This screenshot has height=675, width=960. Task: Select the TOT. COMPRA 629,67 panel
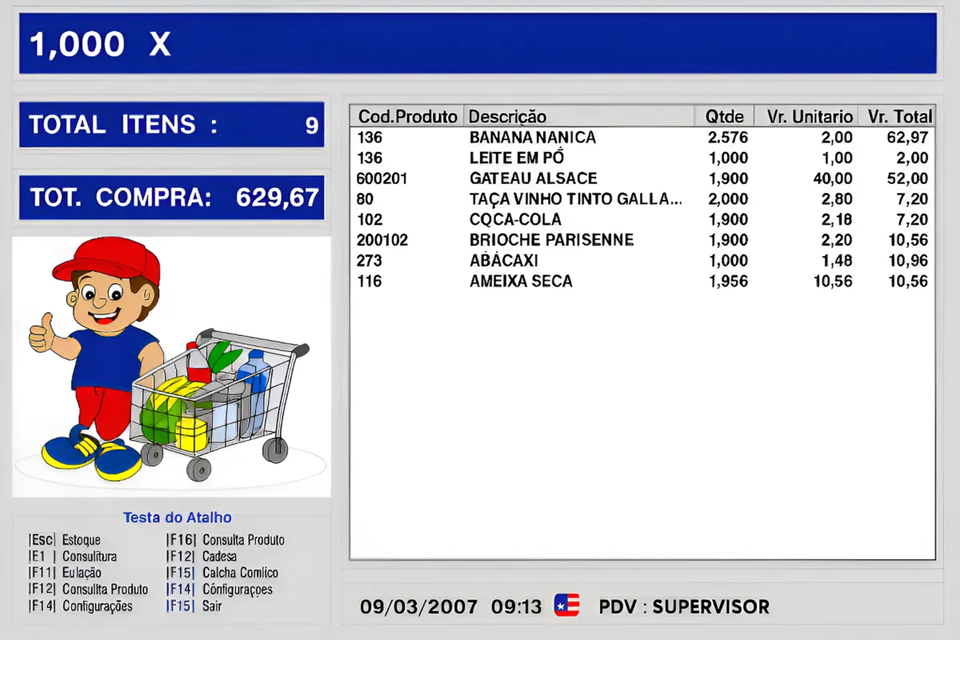coord(171,197)
